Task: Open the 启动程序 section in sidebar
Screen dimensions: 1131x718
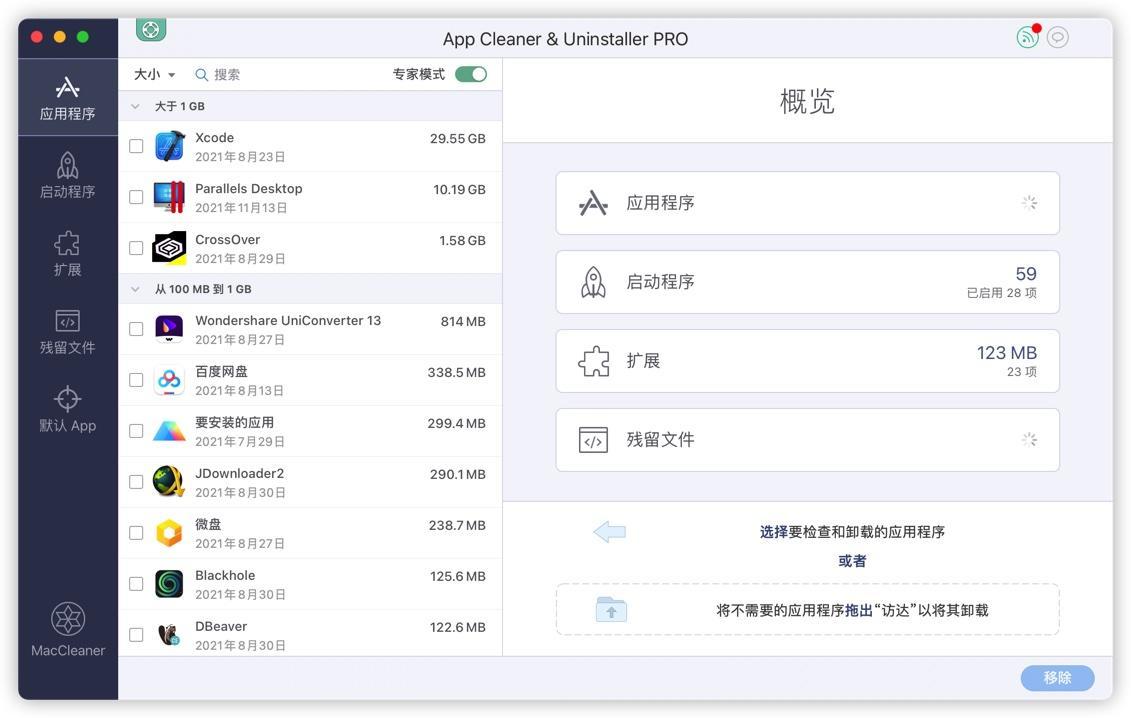Action: [x=67, y=175]
